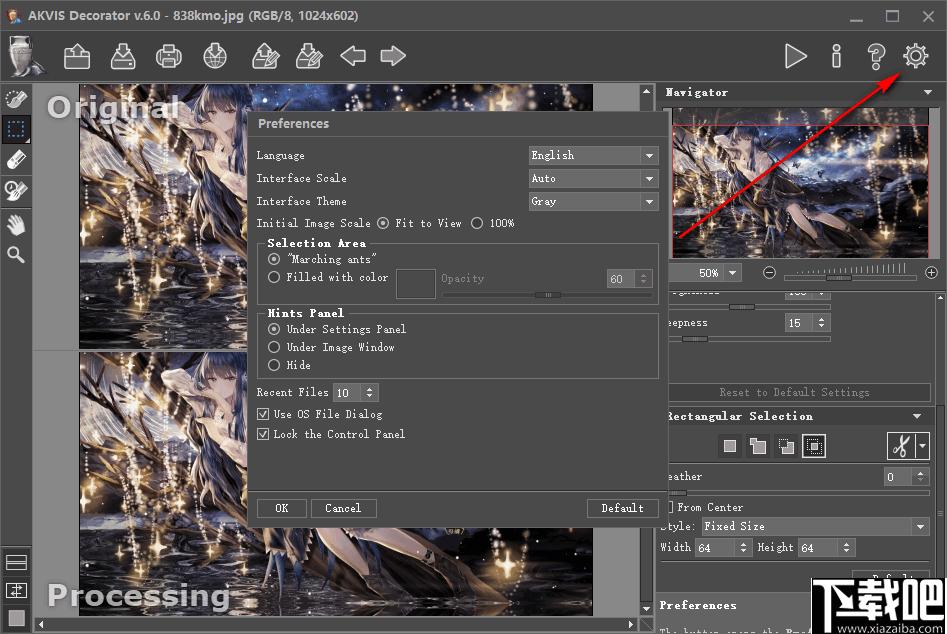Confirm preferences with OK button
Viewport: 947px width, 634px height.
pos(282,508)
